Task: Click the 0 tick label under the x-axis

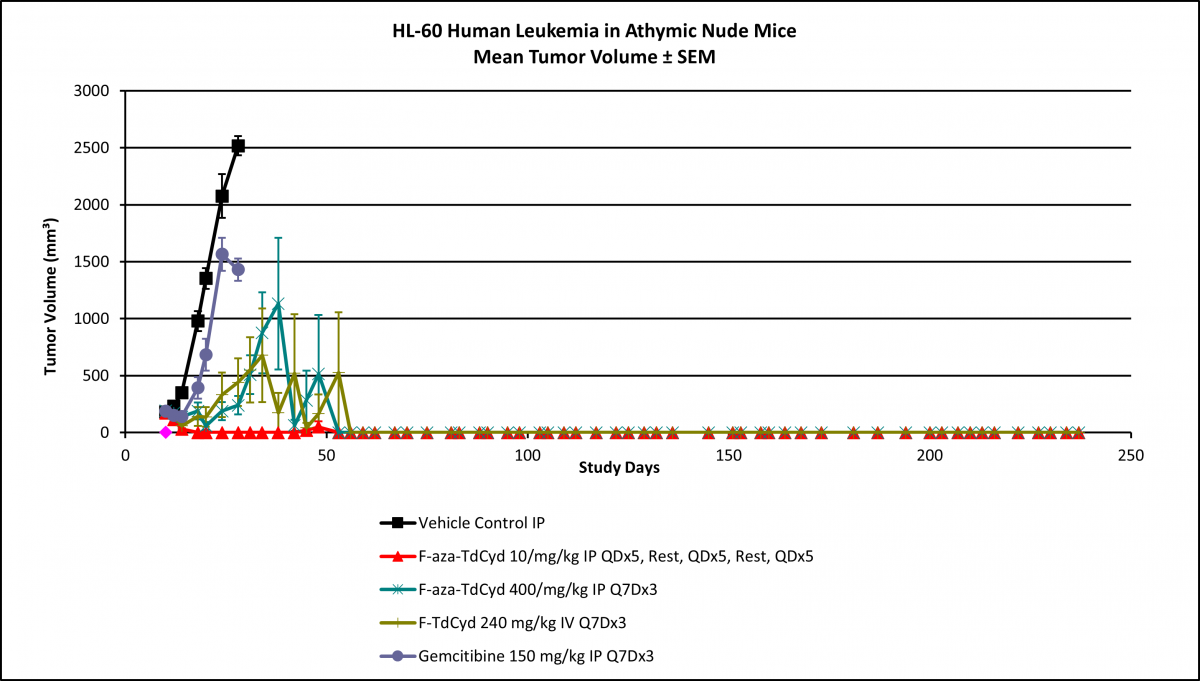Action: [x=125, y=456]
